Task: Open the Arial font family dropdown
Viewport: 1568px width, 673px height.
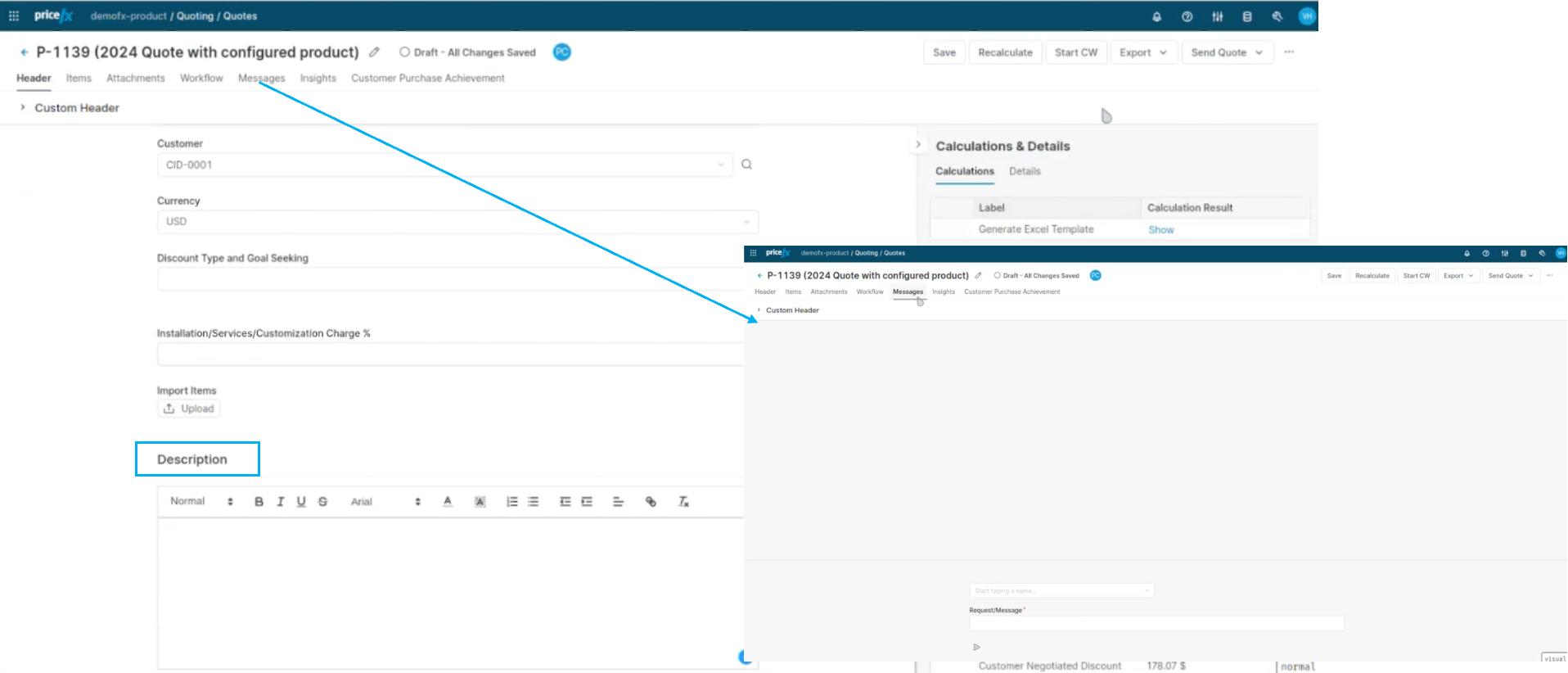Action: click(385, 502)
